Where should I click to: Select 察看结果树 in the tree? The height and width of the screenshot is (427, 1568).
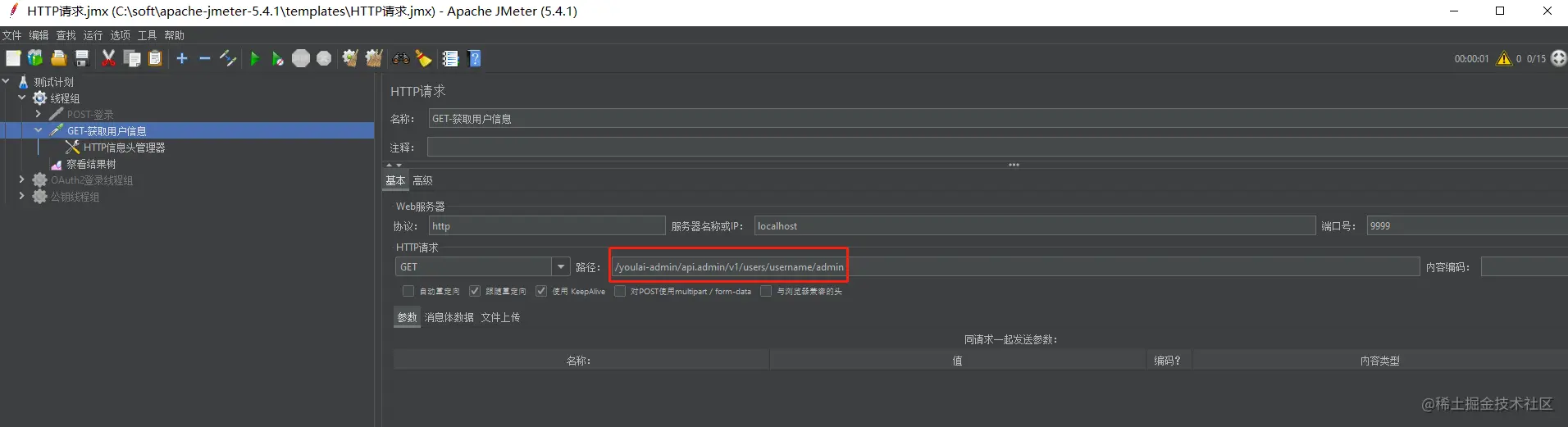coord(91,164)
